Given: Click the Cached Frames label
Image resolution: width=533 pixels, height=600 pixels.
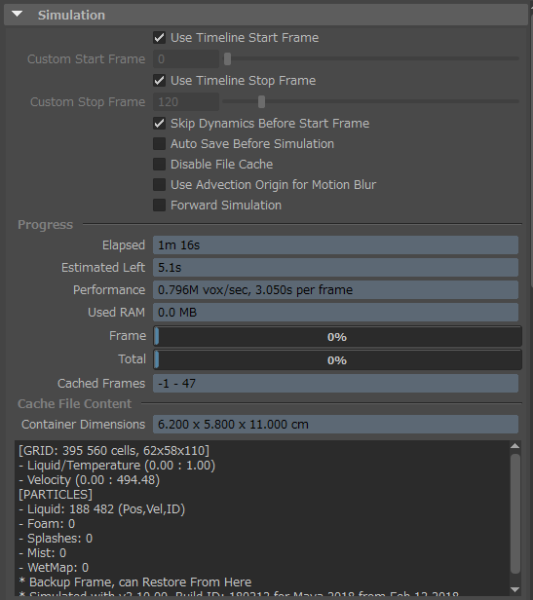Looking at the screenshot, I should (101, 383).
